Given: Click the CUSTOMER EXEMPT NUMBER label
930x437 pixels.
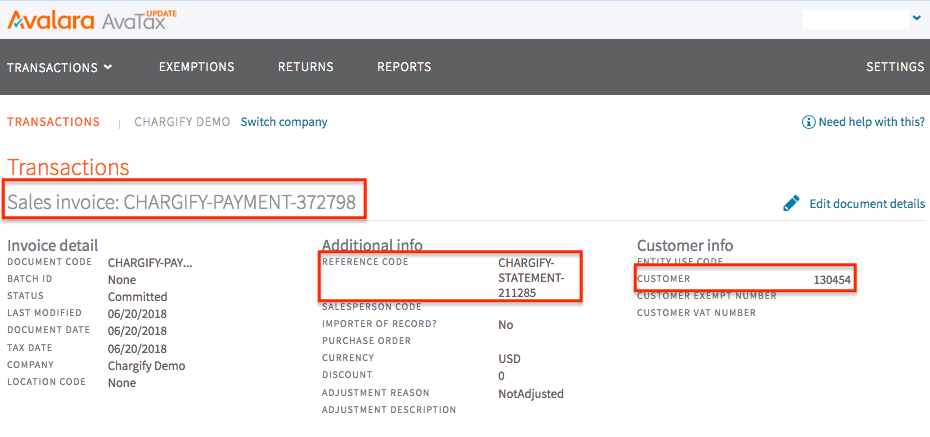Looking at the screenshot, I should pyautogui.click(x=707, y=296).
